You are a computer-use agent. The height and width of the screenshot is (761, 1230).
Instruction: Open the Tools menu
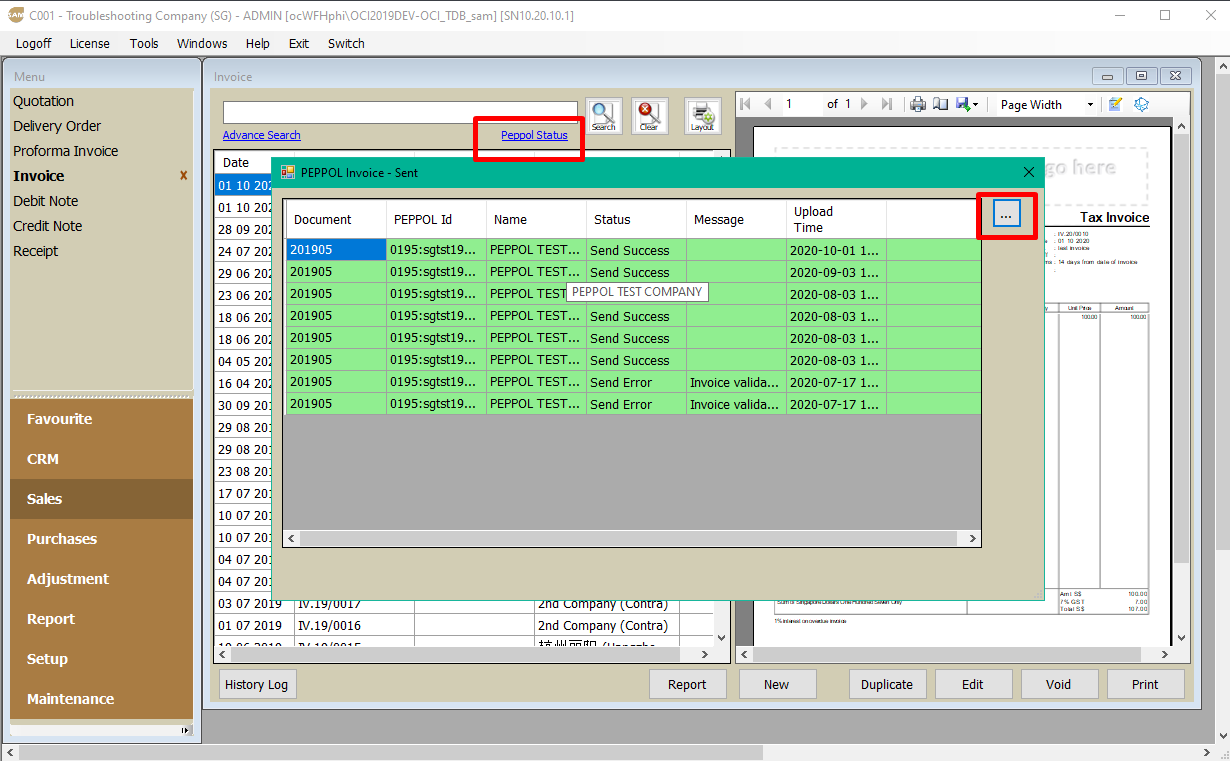click(x=144, y=43)
